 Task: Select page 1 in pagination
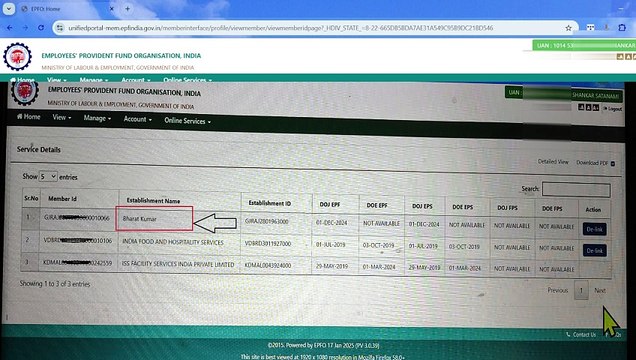click(x=581, y=290)
